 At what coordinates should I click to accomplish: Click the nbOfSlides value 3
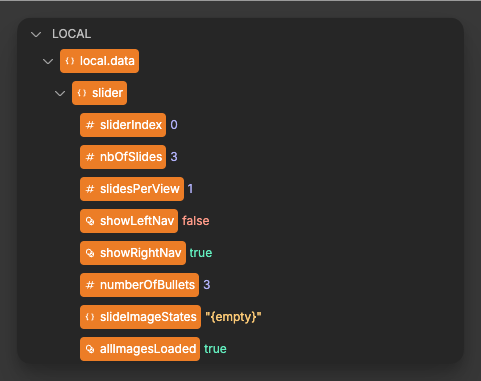pos(174,157)
